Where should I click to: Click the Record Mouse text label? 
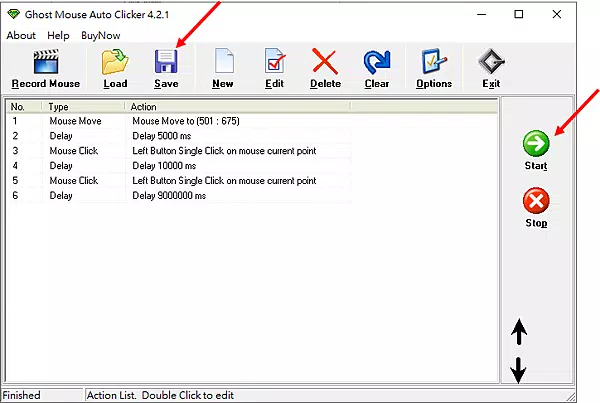click(46, 84)
